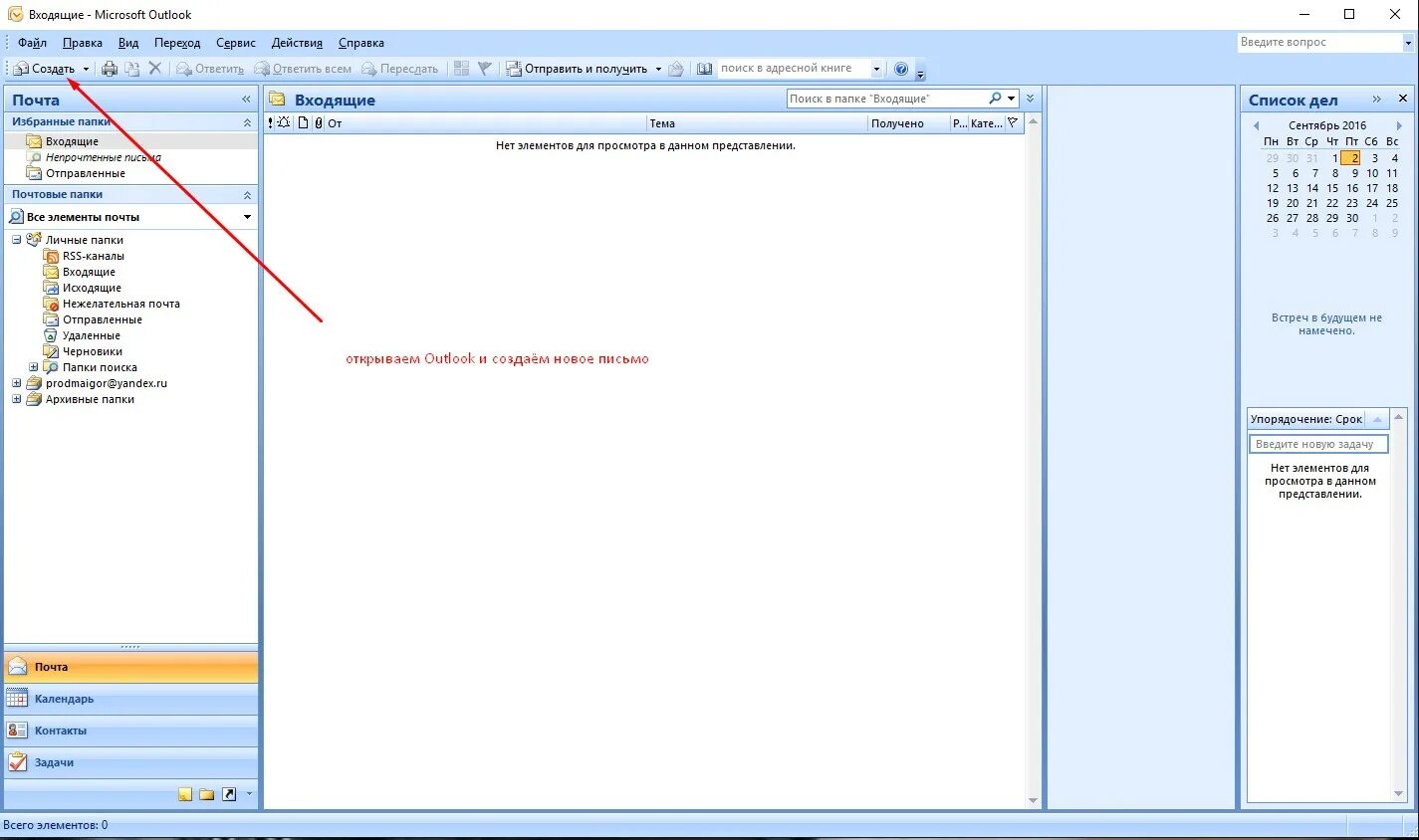This screenshot has width=1419, height=840.
Task: Open the Все элементы почты dropdown
Action: [247, 217]
